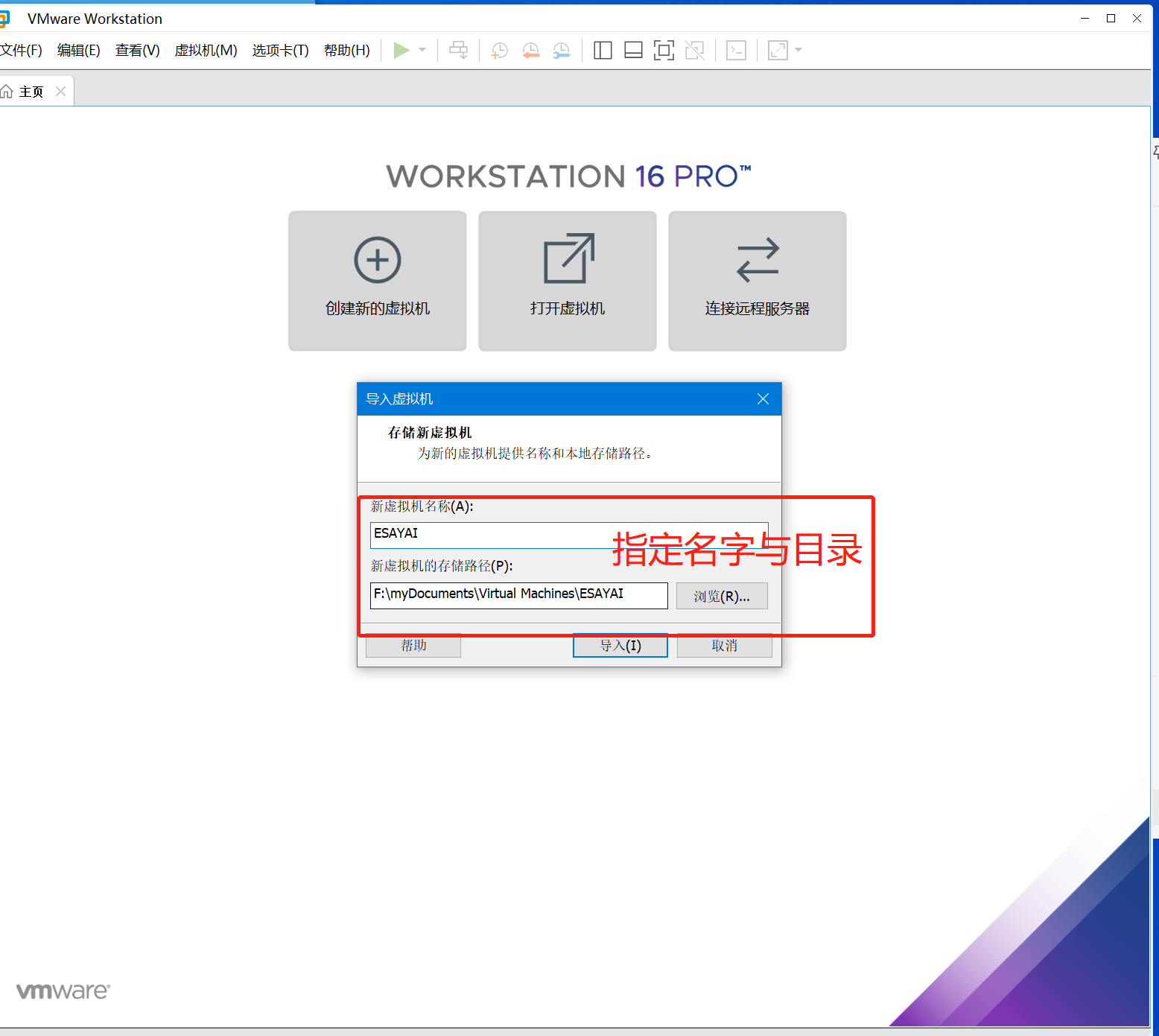Click the send Ctrl+Alt+Del toolbar icon
The height and width of the screenshot is (1036, 1159).
point(458,50)
